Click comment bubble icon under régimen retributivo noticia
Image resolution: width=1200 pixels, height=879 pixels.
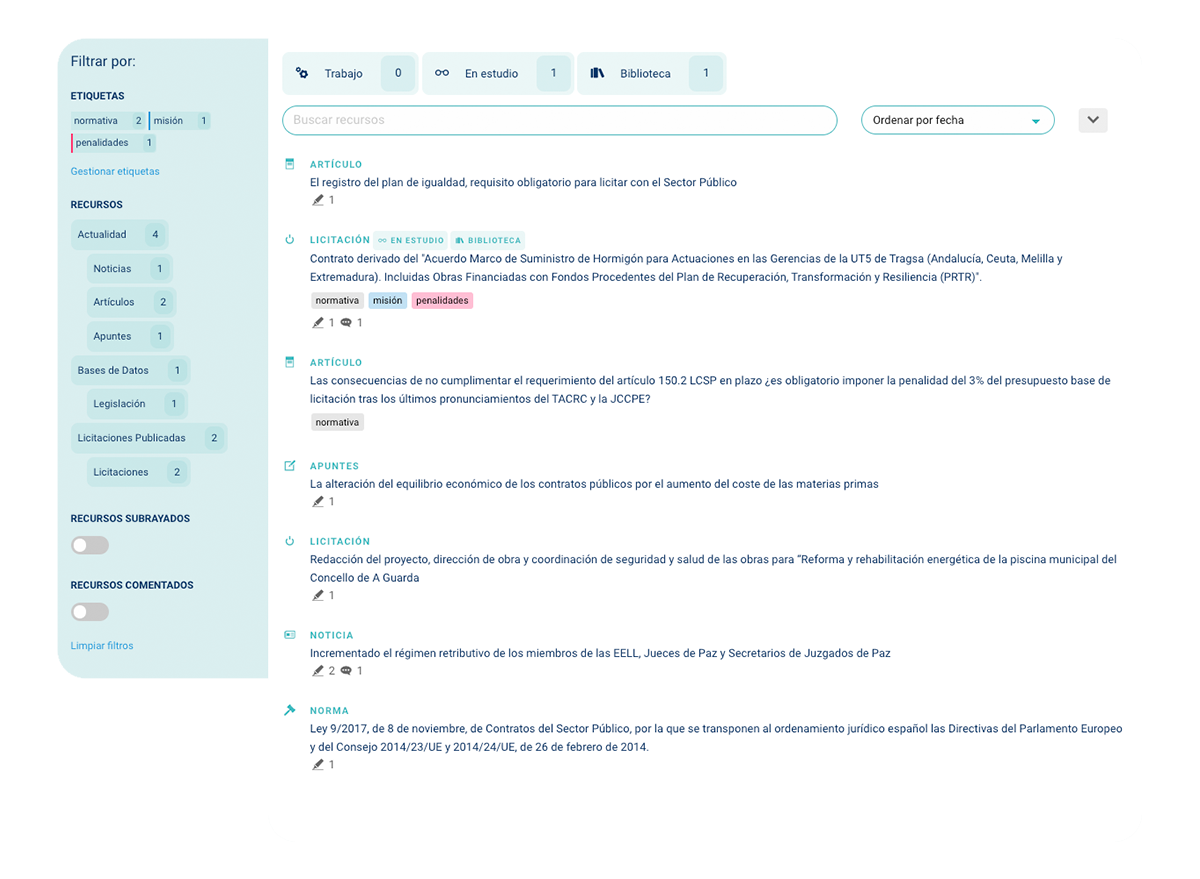click(x=346, y=671)
